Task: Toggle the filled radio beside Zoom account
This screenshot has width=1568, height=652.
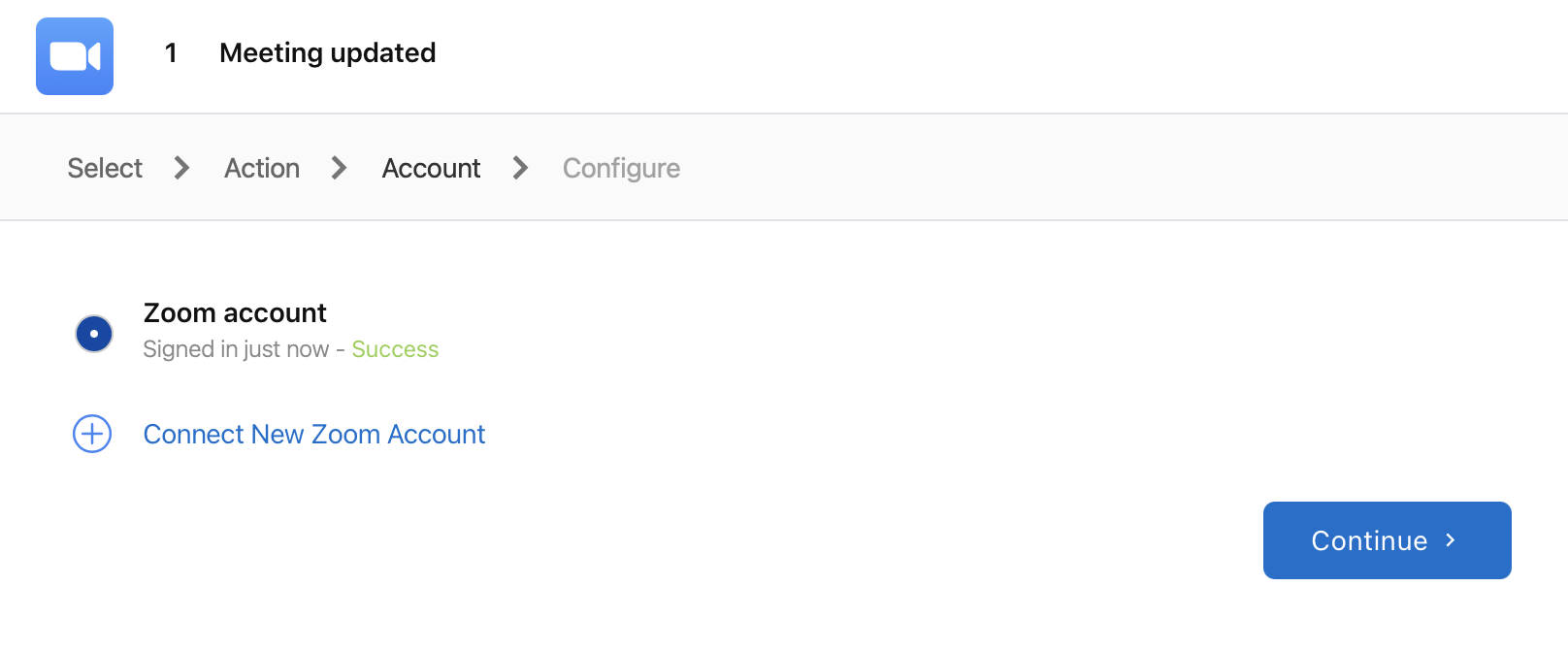Action: (x=93, y=333)
